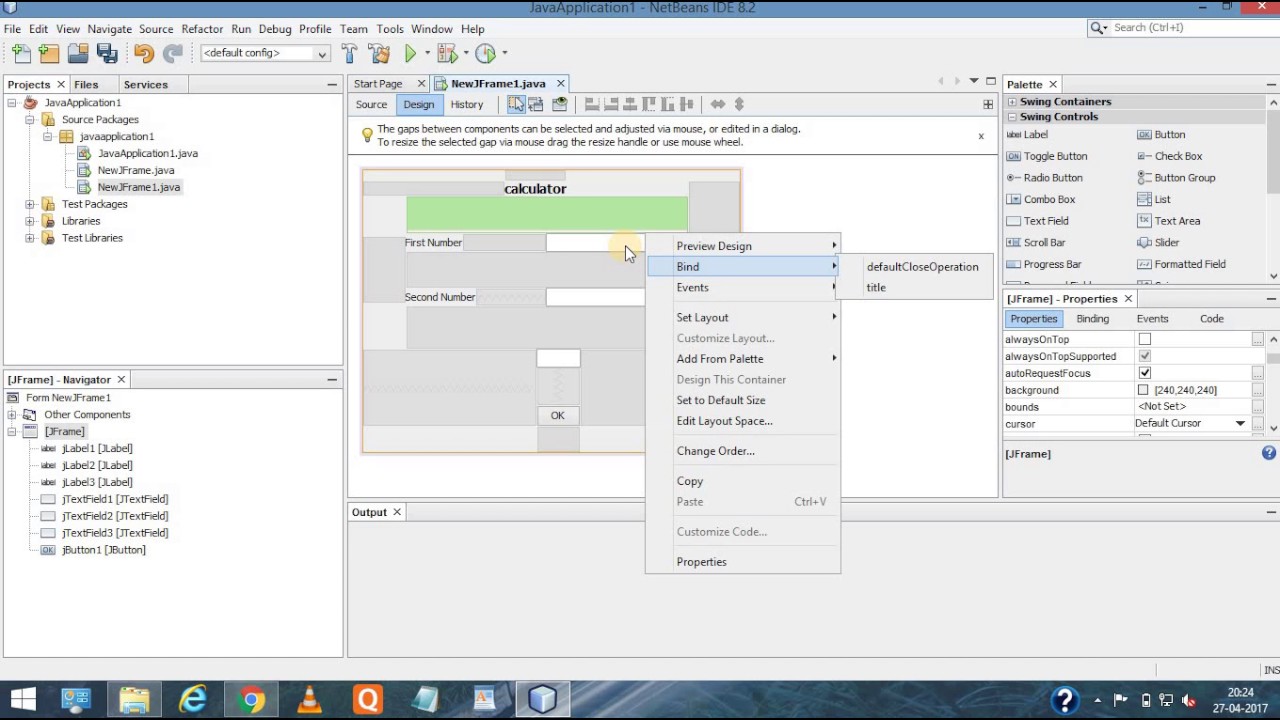Click the Build Project hammer icon
The height and width of the screenshot is (720, 1280).
point(349,53)
